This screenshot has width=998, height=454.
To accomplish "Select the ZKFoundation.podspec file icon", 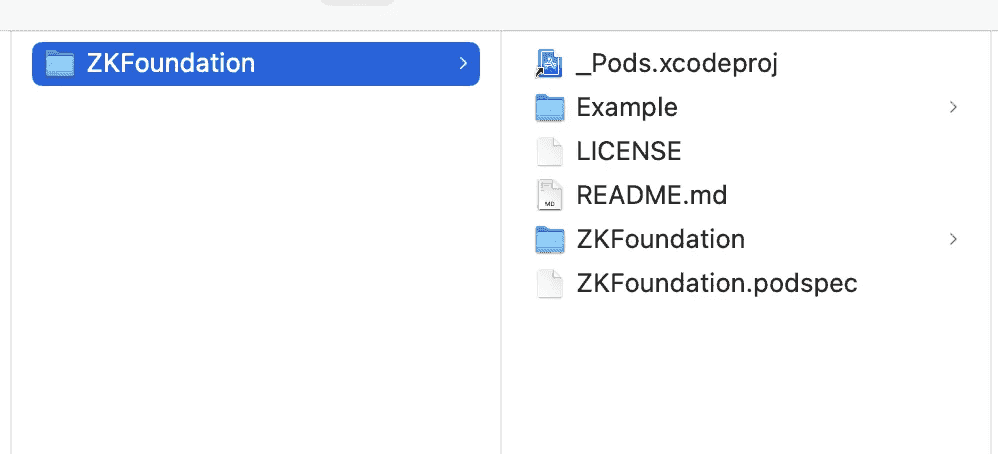I will point(550,283).
